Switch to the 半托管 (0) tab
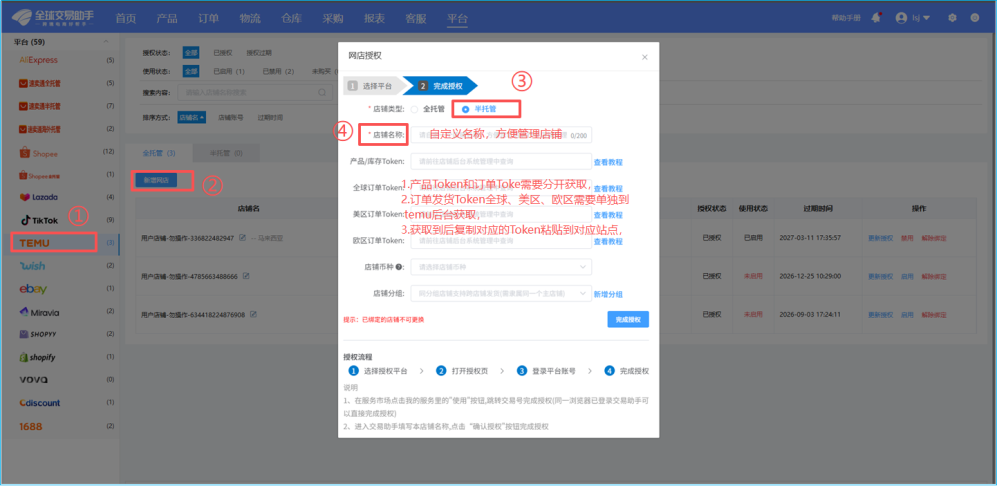The height and width of the screenshot is (486, 997). click(x=226, y=153)
